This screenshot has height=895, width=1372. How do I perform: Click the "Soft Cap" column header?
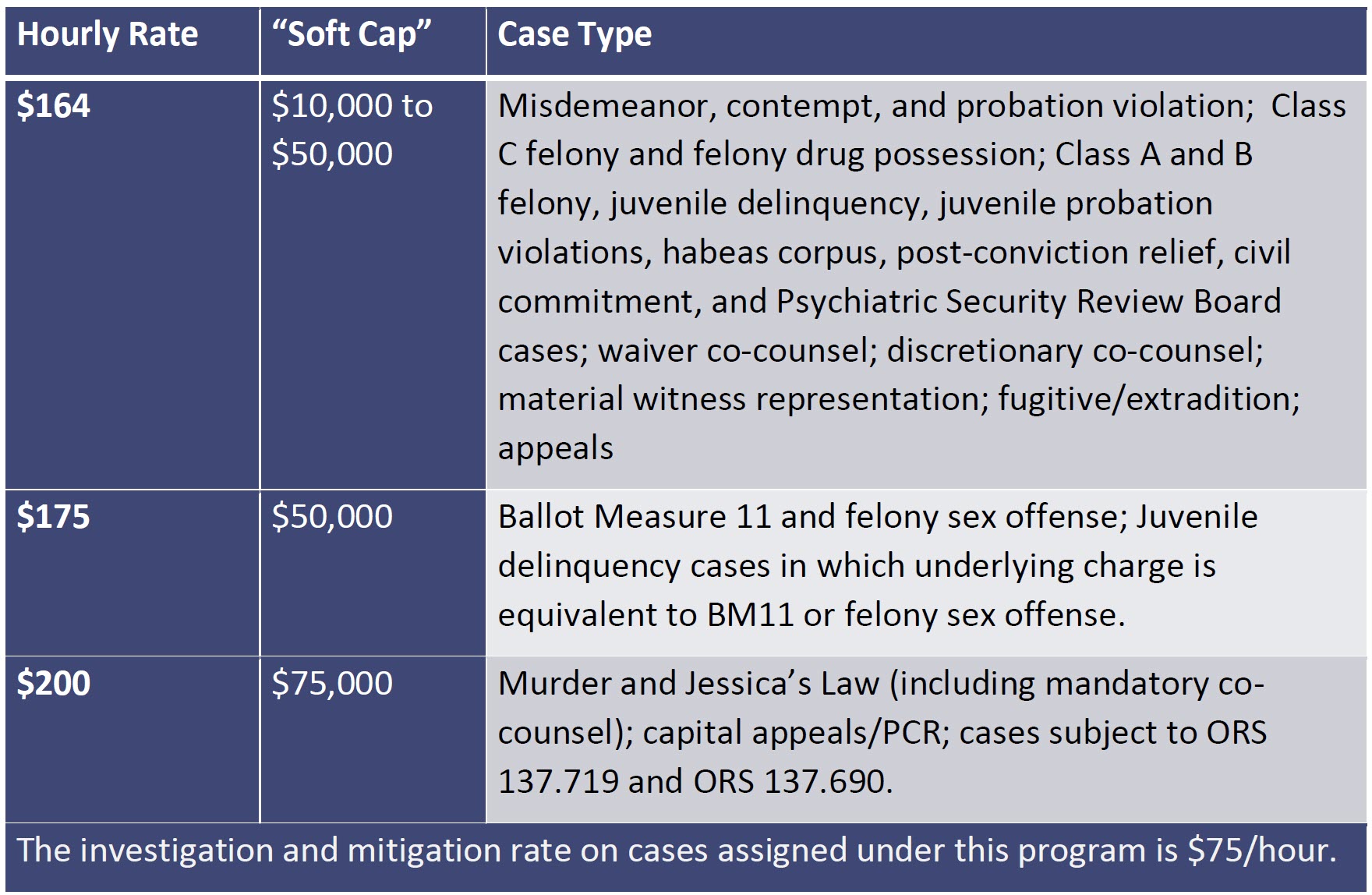click(352, 35)
